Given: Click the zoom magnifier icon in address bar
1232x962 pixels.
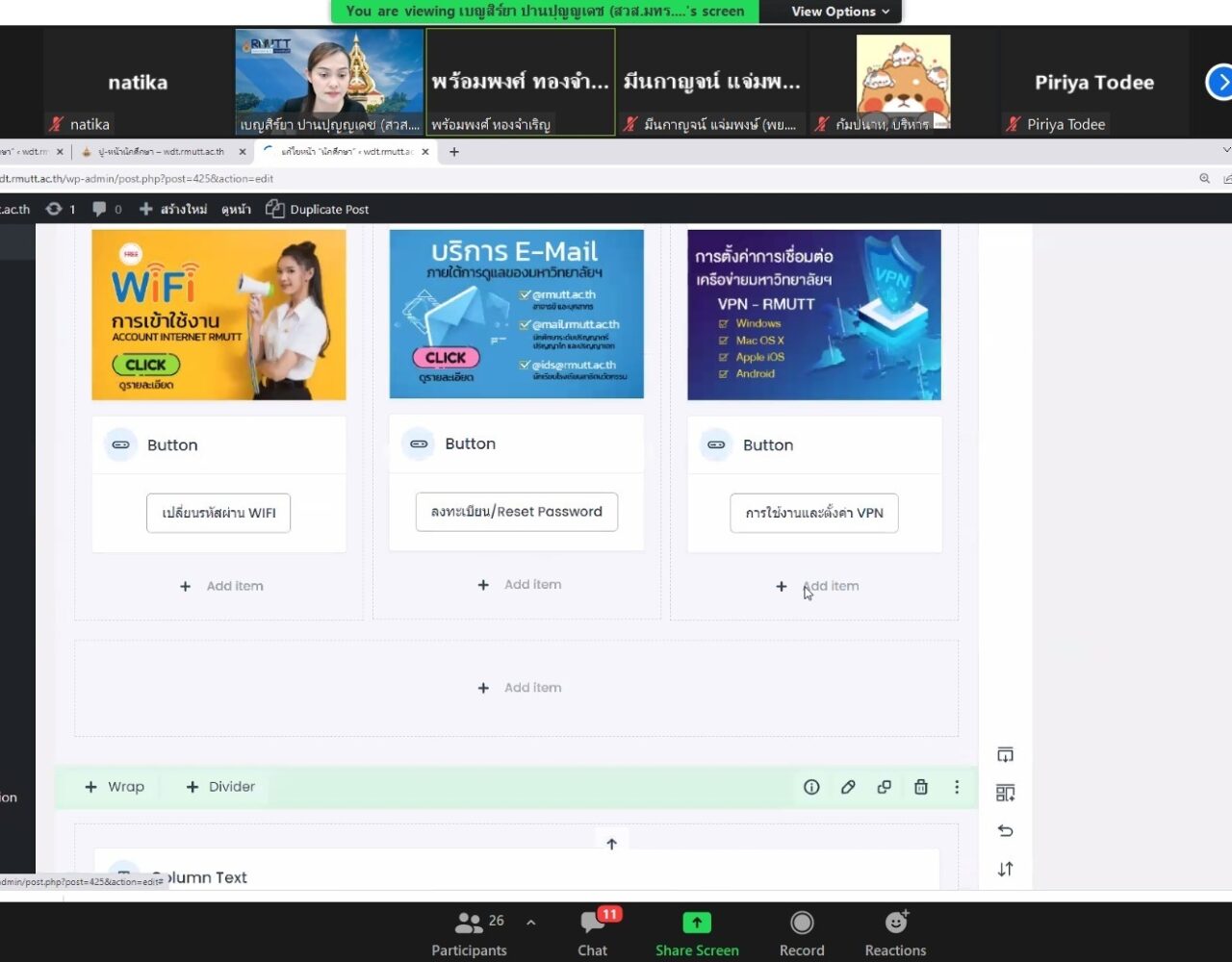Looking at the screenshot, I should 1205,179.
